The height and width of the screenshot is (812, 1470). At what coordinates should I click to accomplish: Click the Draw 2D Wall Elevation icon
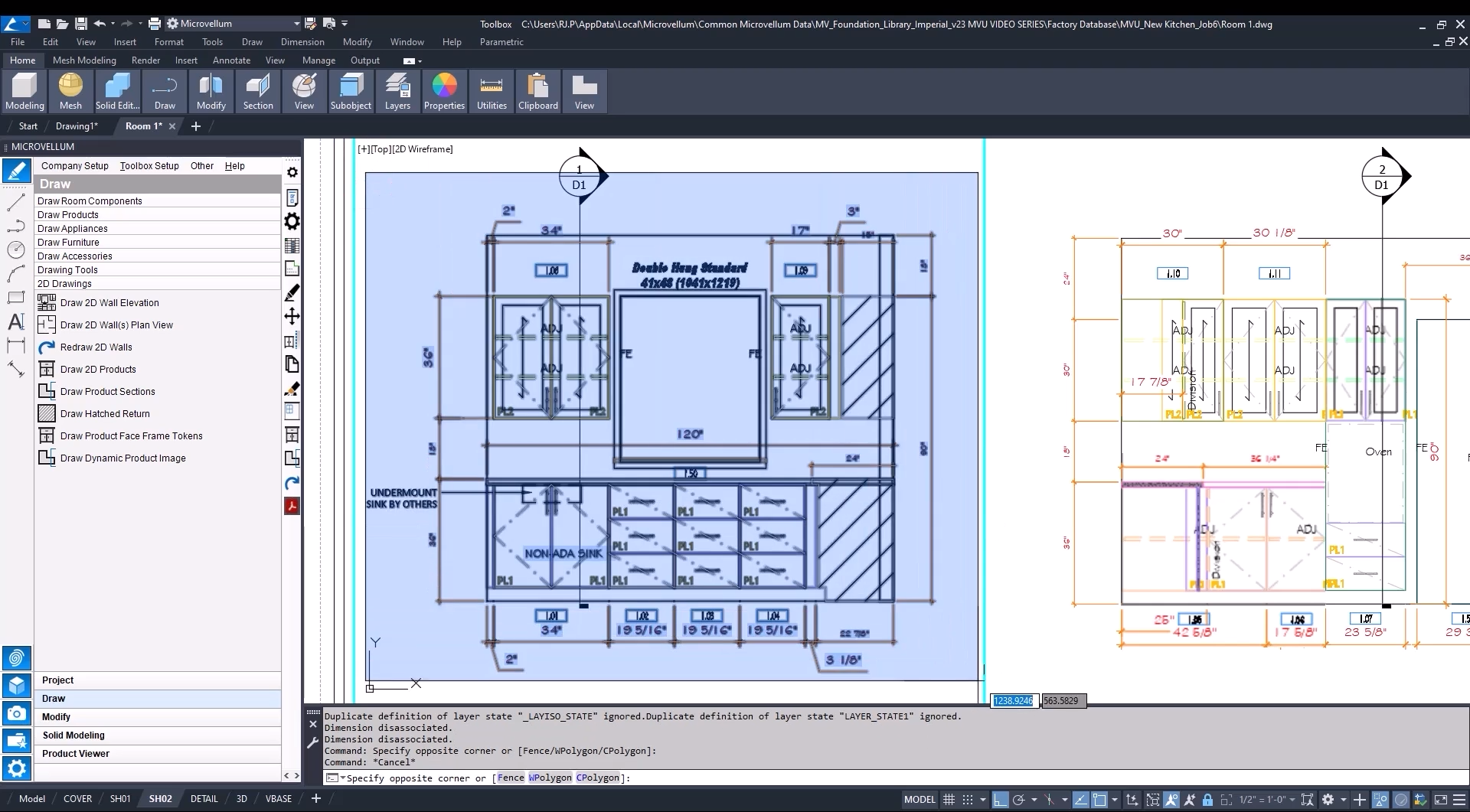coord(47,302)
